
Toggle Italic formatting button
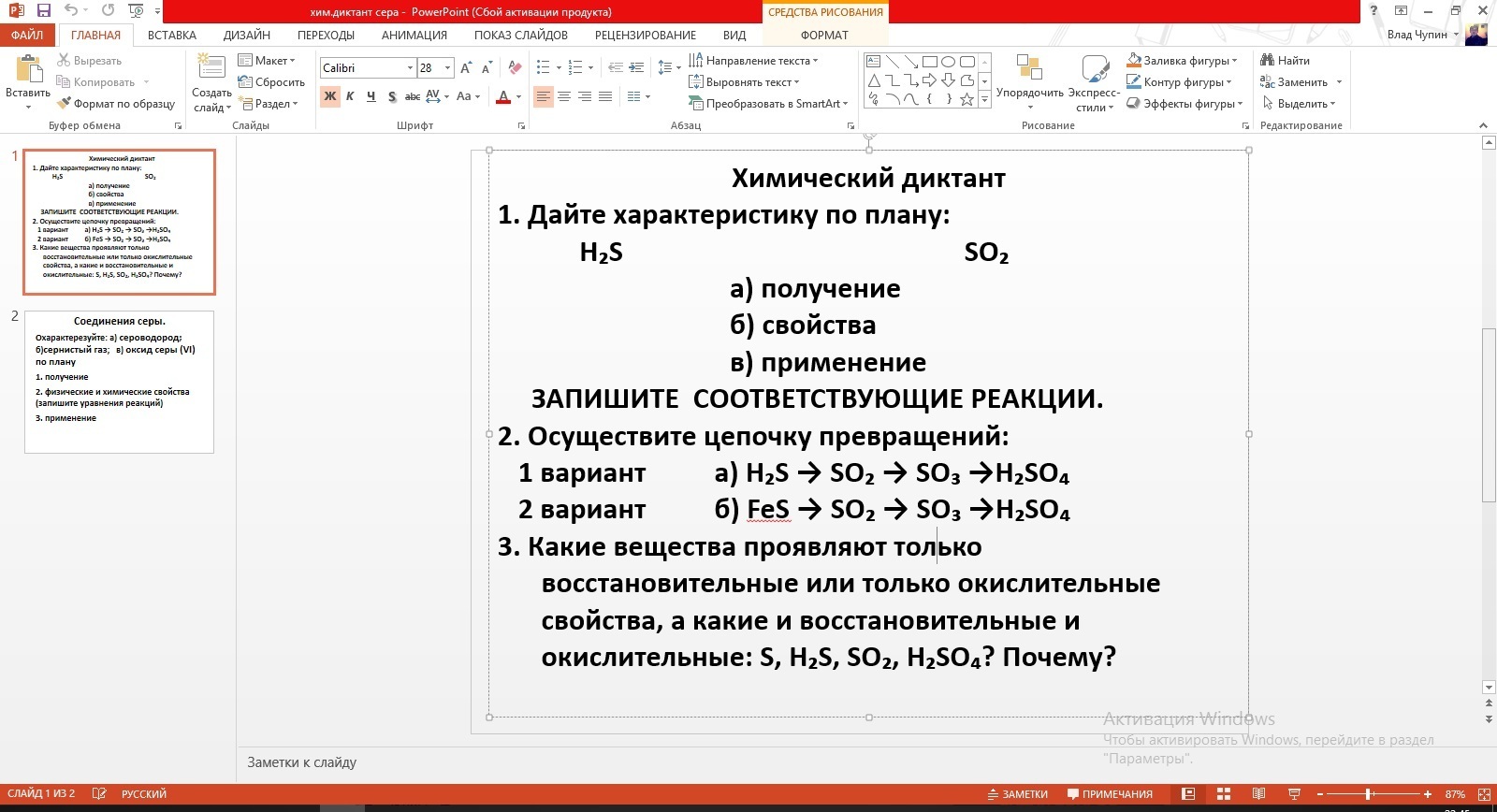point(350,96)
